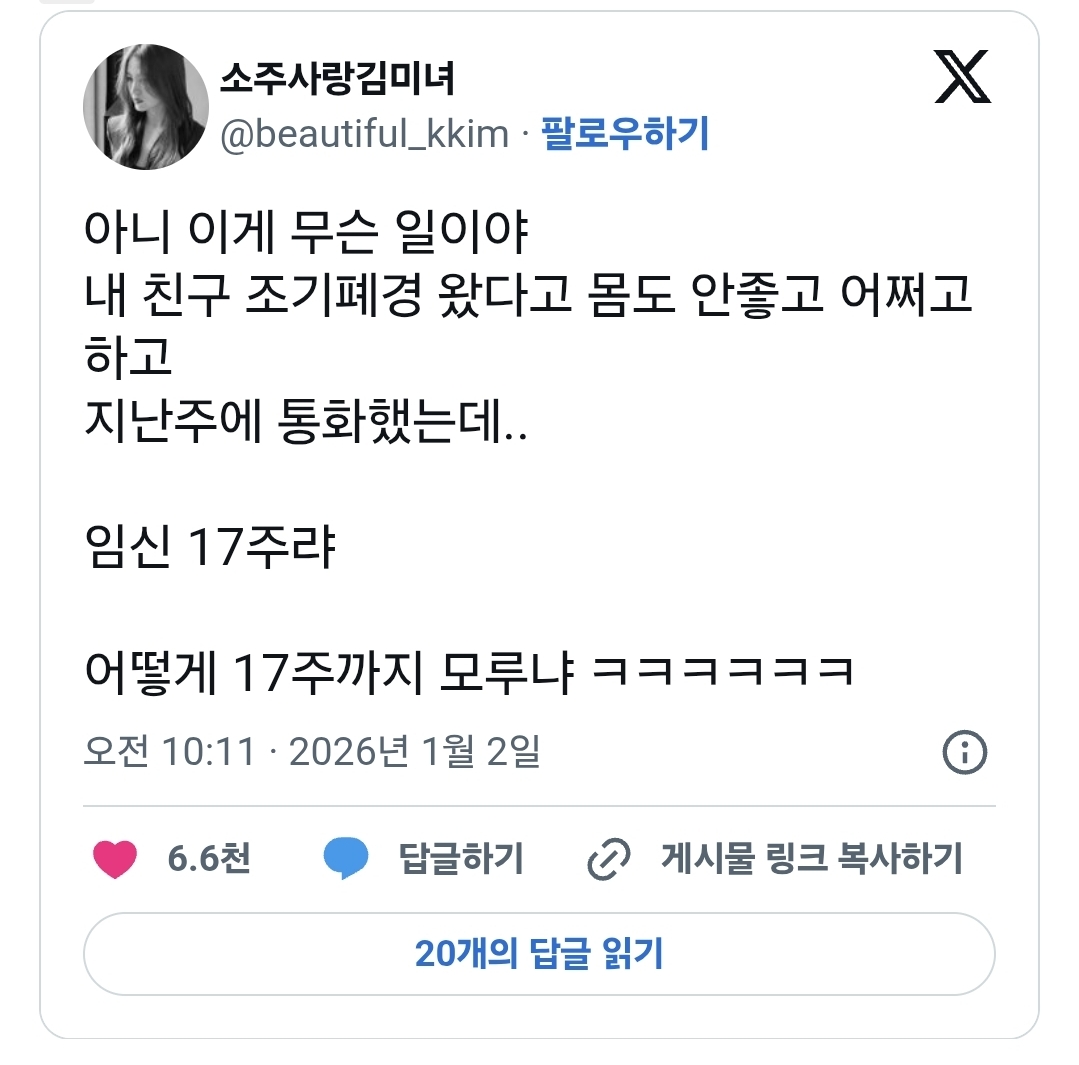Click the blue reply bubble icon
1079x1065 pixels.
[345, 858]
